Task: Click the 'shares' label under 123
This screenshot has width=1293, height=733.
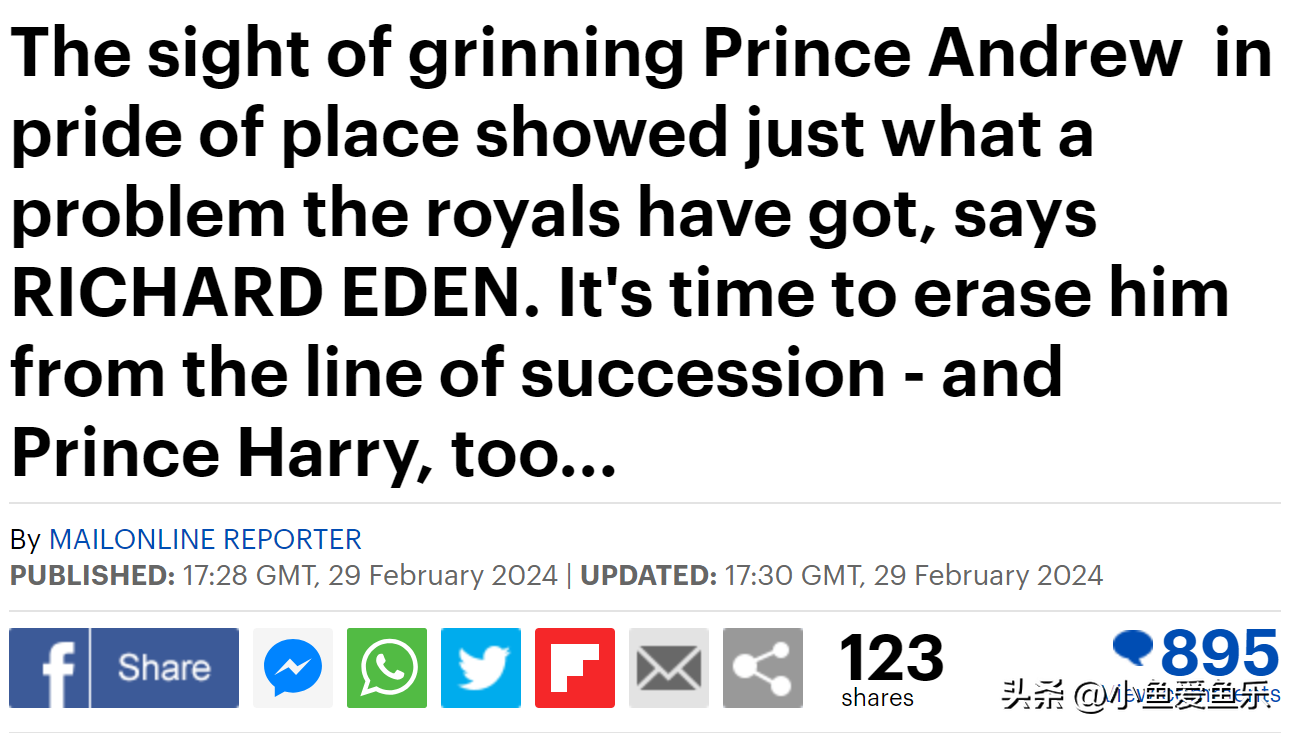Action: pos(878,698)
